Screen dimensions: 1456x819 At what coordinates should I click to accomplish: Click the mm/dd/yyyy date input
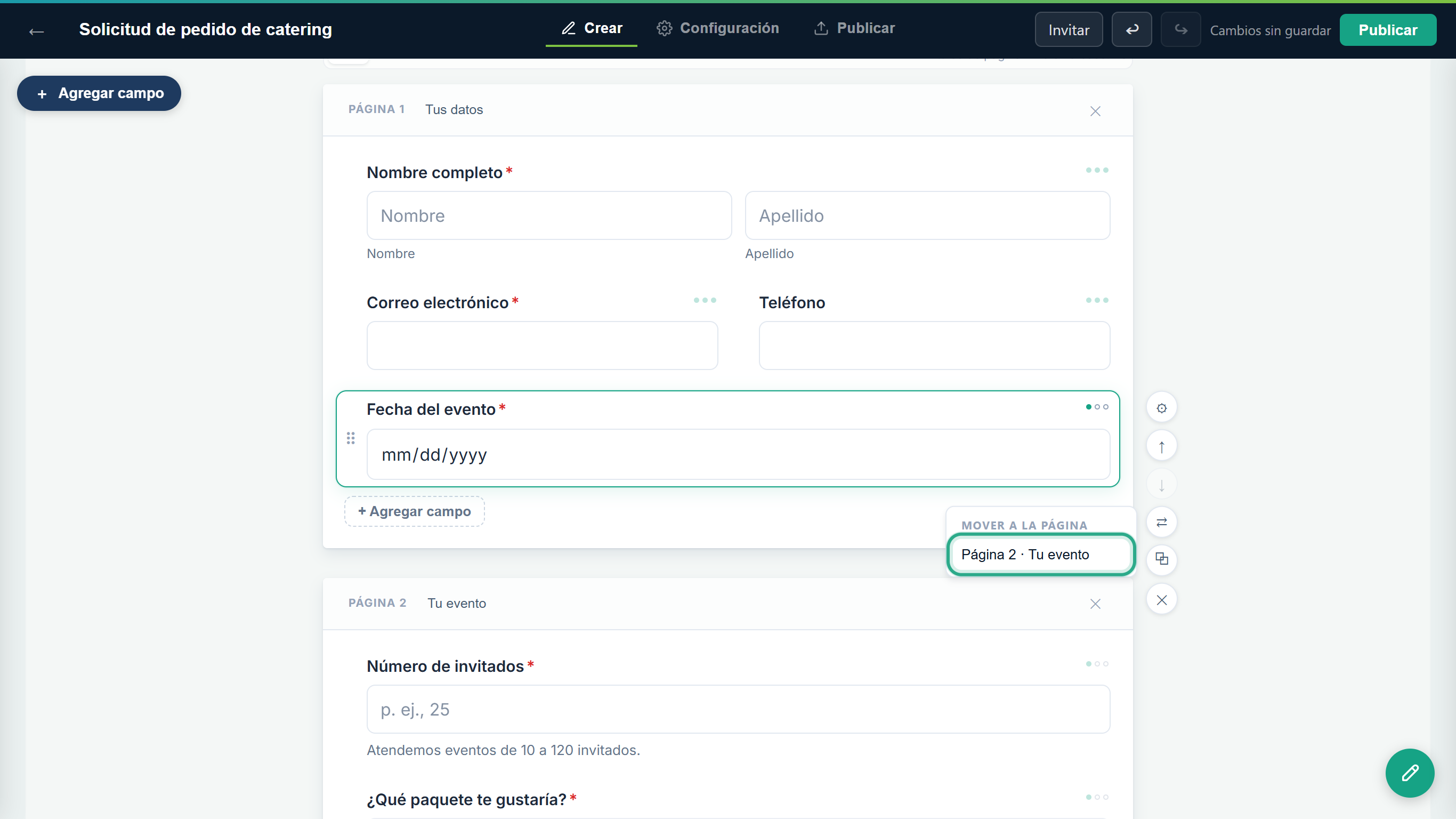click(x=738, y=454)
